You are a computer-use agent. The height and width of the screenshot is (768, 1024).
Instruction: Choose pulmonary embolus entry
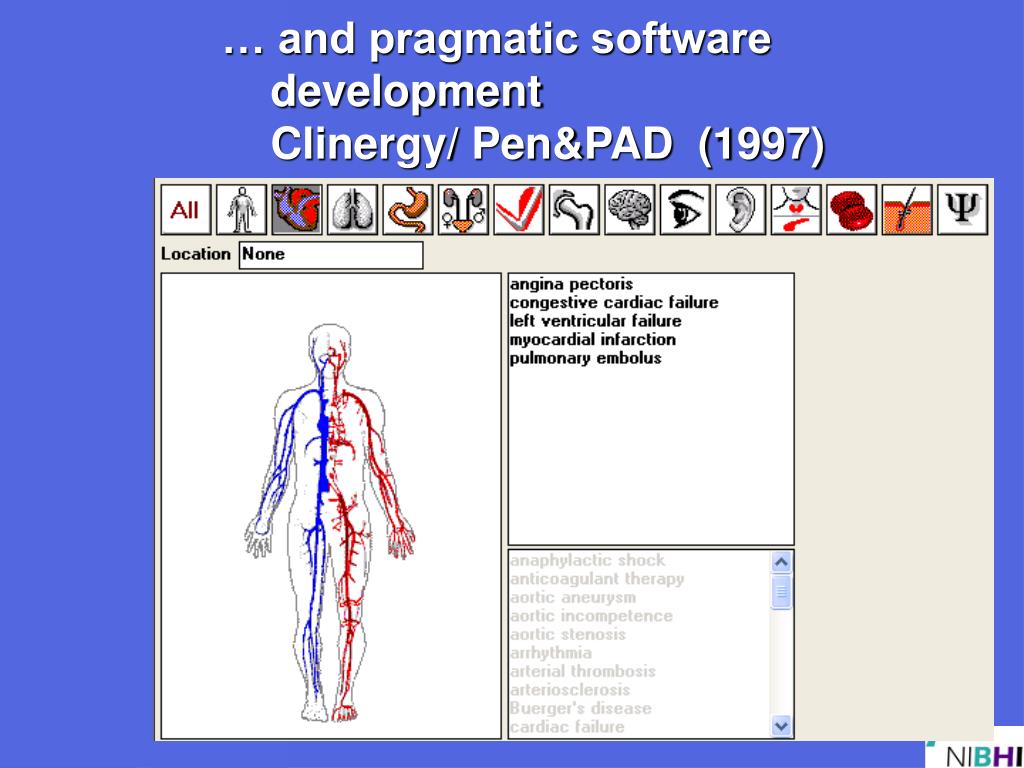tap(586, 358)
